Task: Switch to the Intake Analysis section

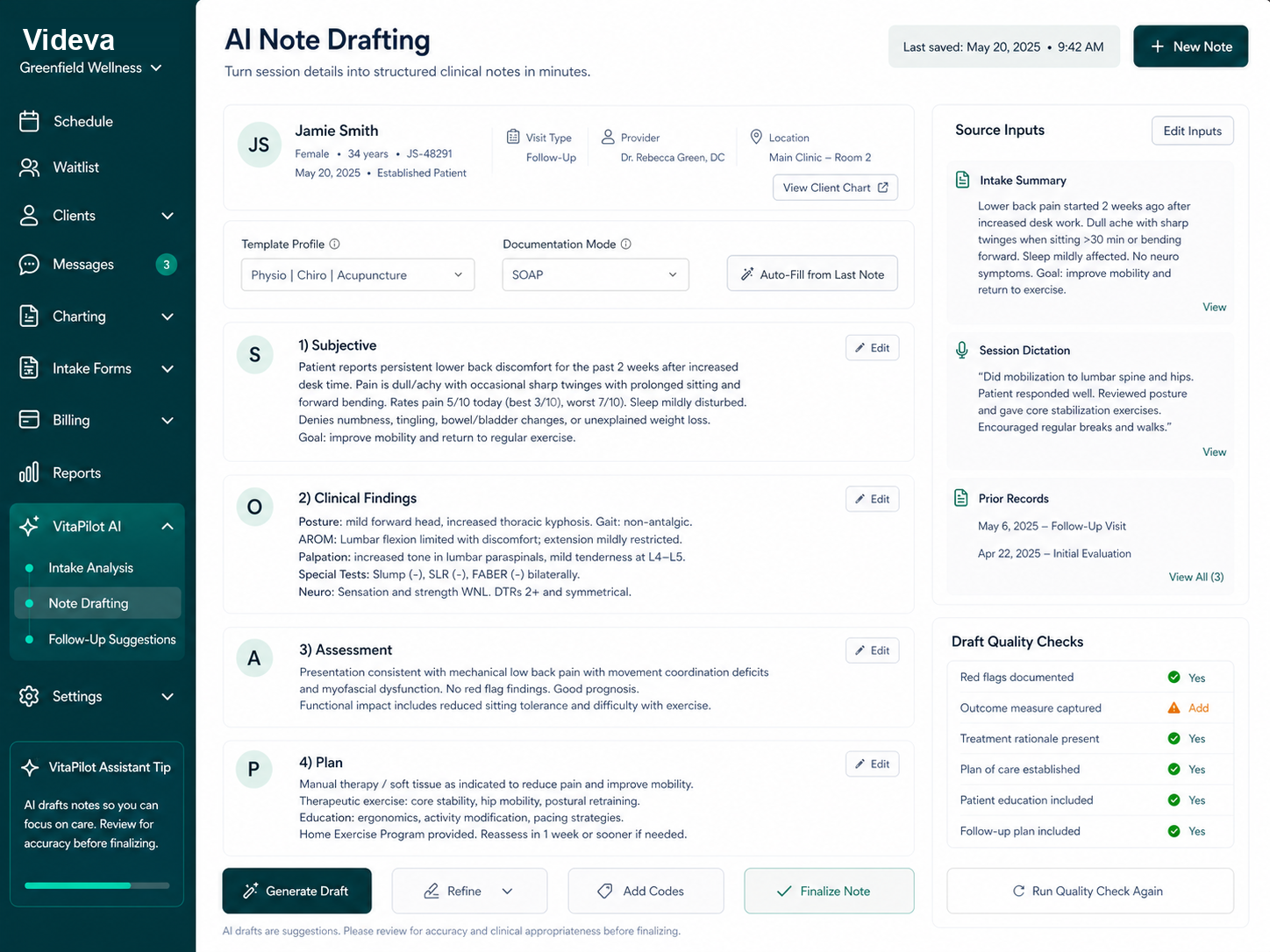Action: (91, 567)
